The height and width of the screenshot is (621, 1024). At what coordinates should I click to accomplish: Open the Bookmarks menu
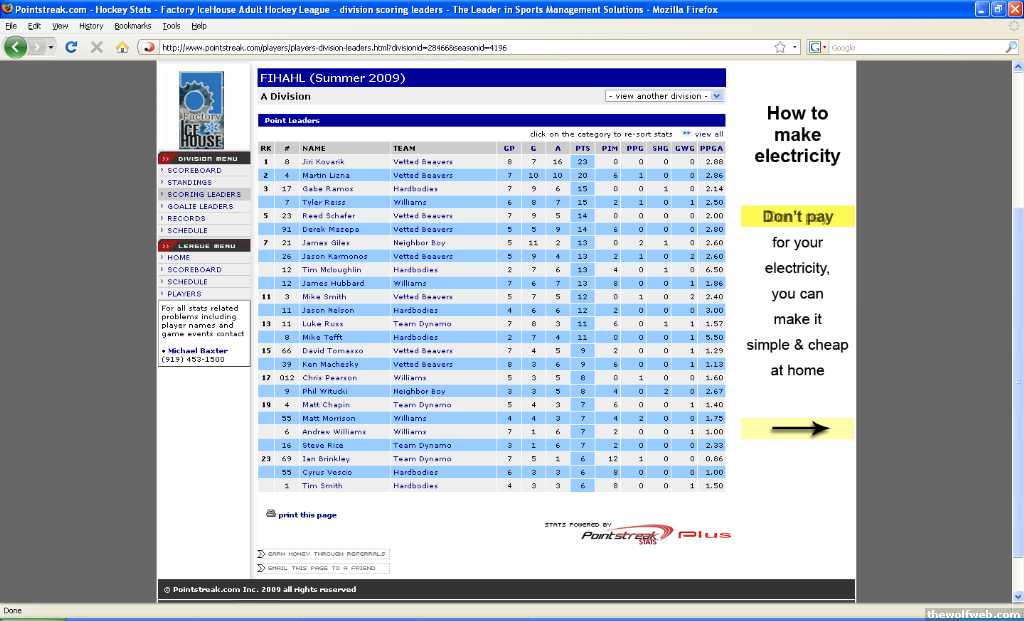pos(133,26)
